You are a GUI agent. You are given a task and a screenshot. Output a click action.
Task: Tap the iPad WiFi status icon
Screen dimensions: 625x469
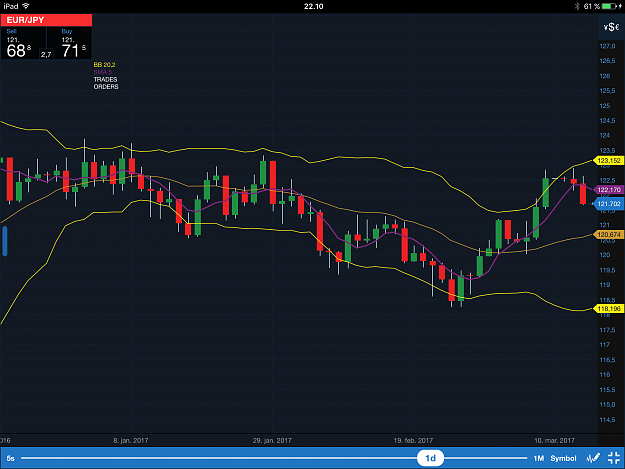point(26,6)
